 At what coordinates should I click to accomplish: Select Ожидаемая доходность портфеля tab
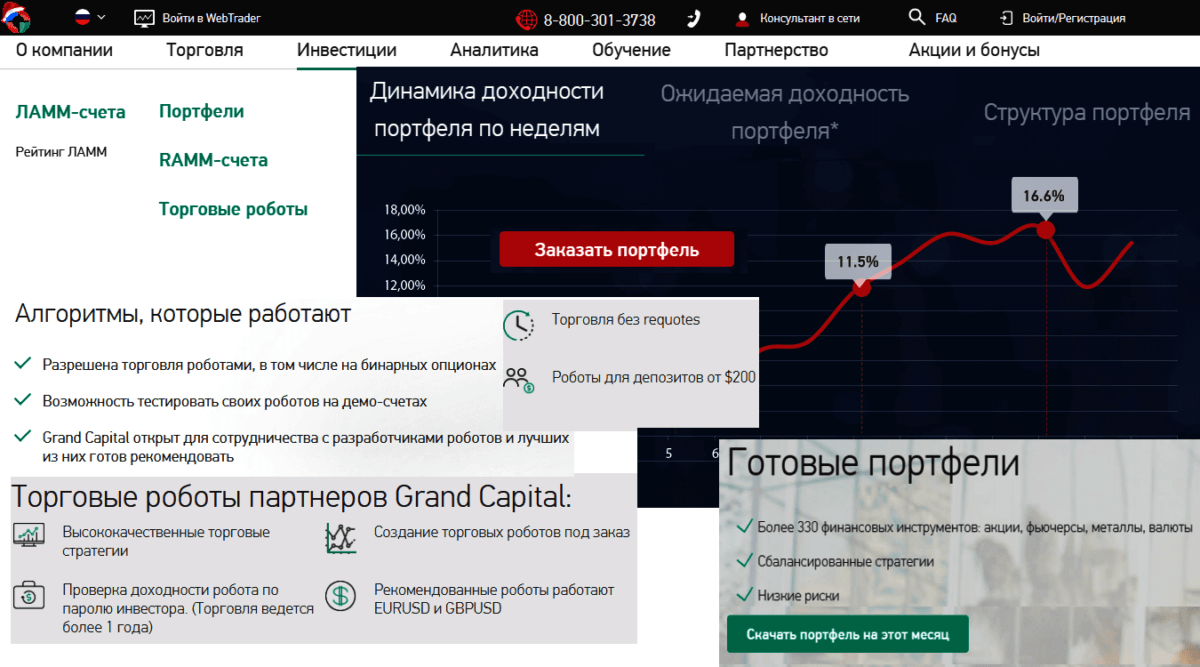click(784, 112)
